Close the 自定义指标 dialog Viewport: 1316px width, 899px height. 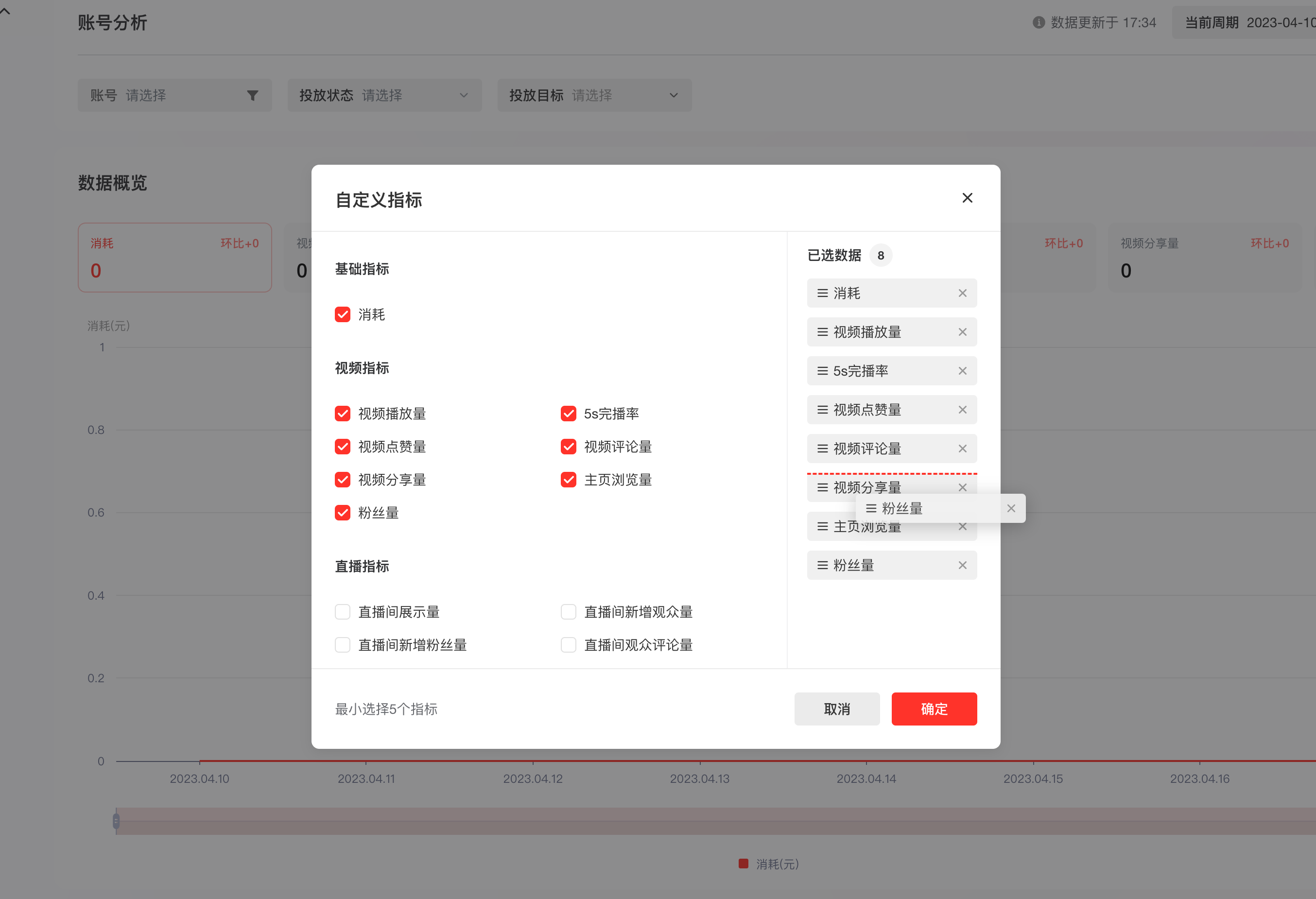967,198
